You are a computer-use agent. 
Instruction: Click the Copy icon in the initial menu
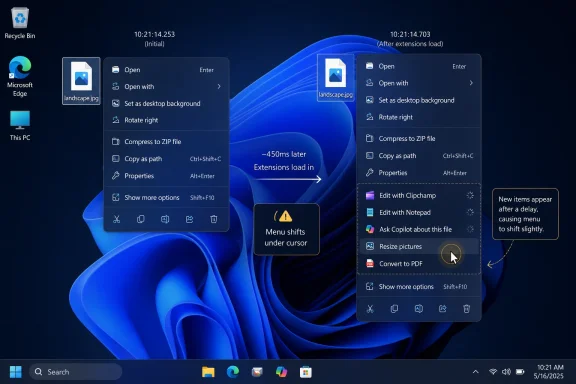(140, 219)
